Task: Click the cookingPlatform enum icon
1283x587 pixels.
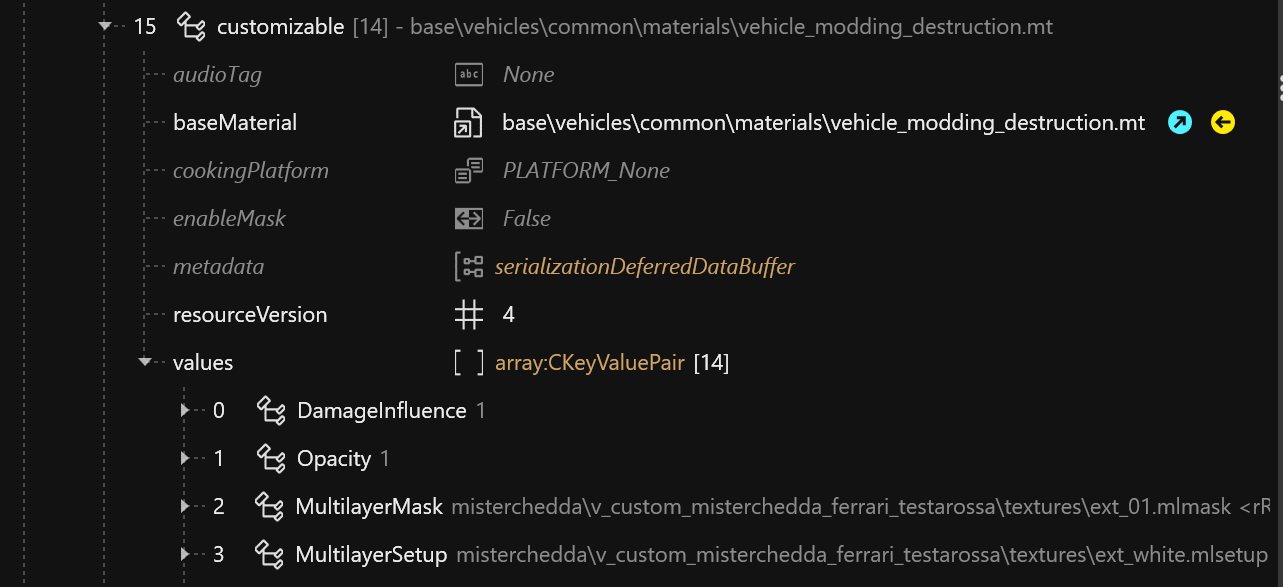Action: coord(468,171)
